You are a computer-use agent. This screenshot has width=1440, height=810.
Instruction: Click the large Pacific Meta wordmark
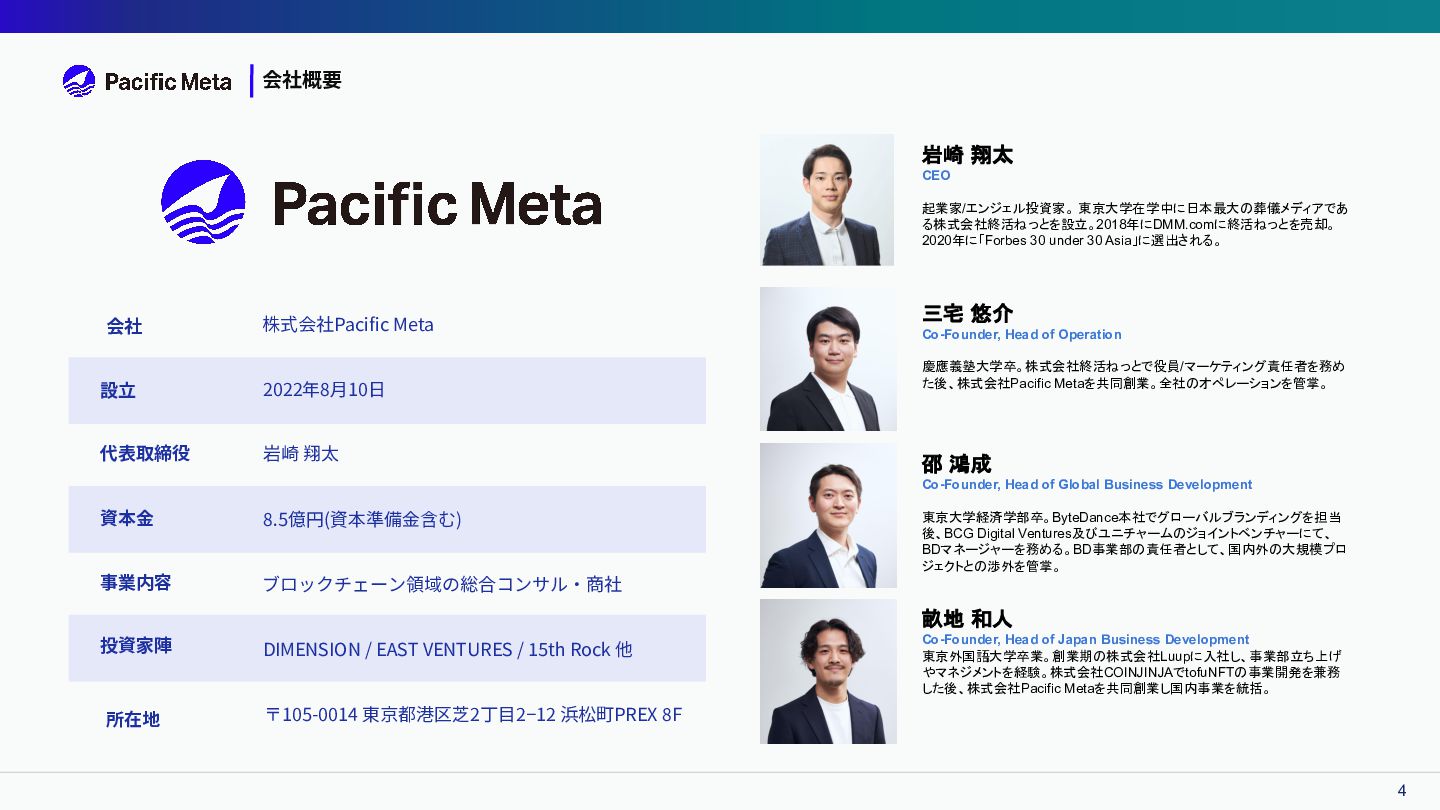[437, 203]
